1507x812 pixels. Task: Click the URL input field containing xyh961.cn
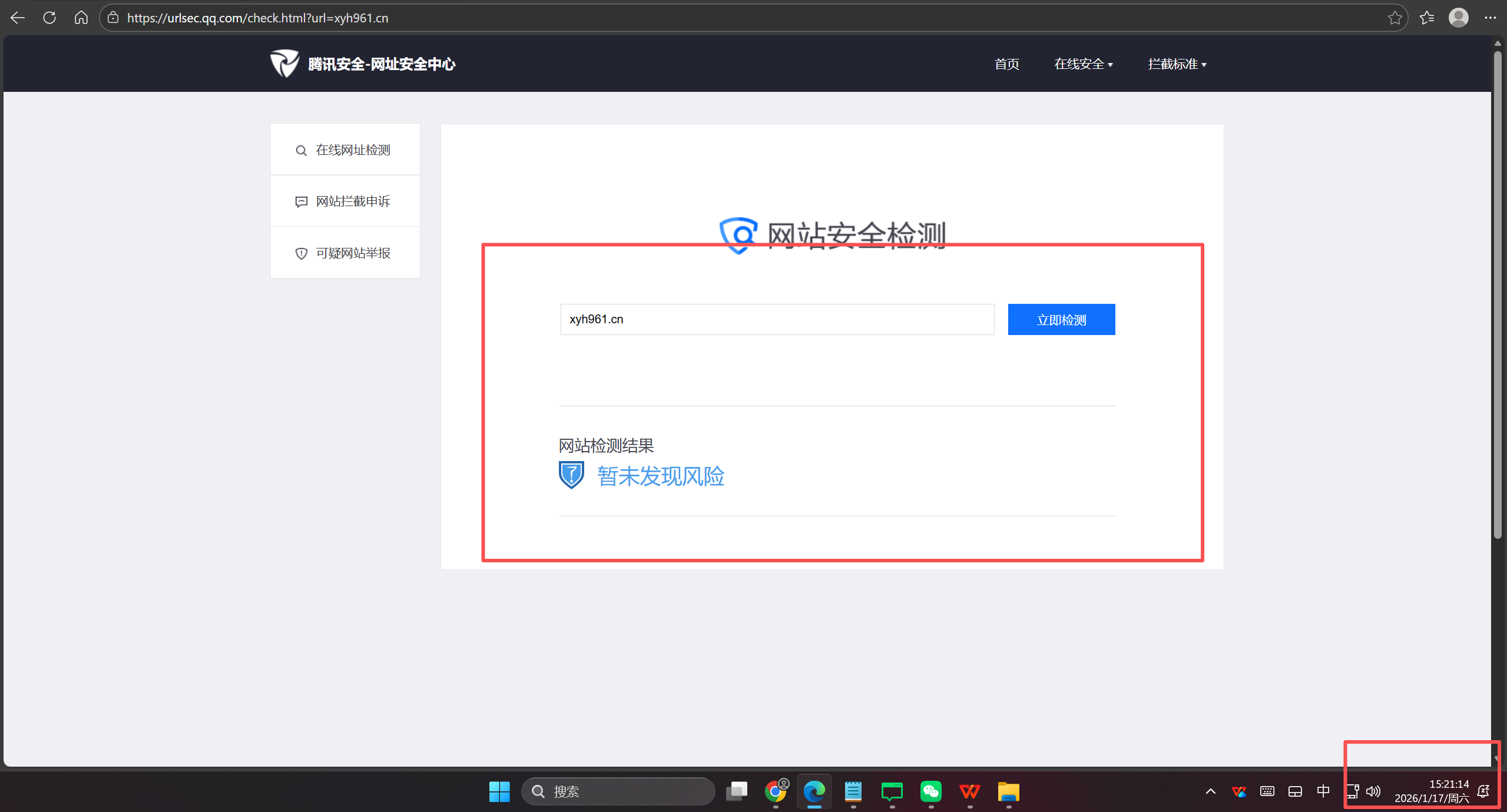click(x=777, y=320)
